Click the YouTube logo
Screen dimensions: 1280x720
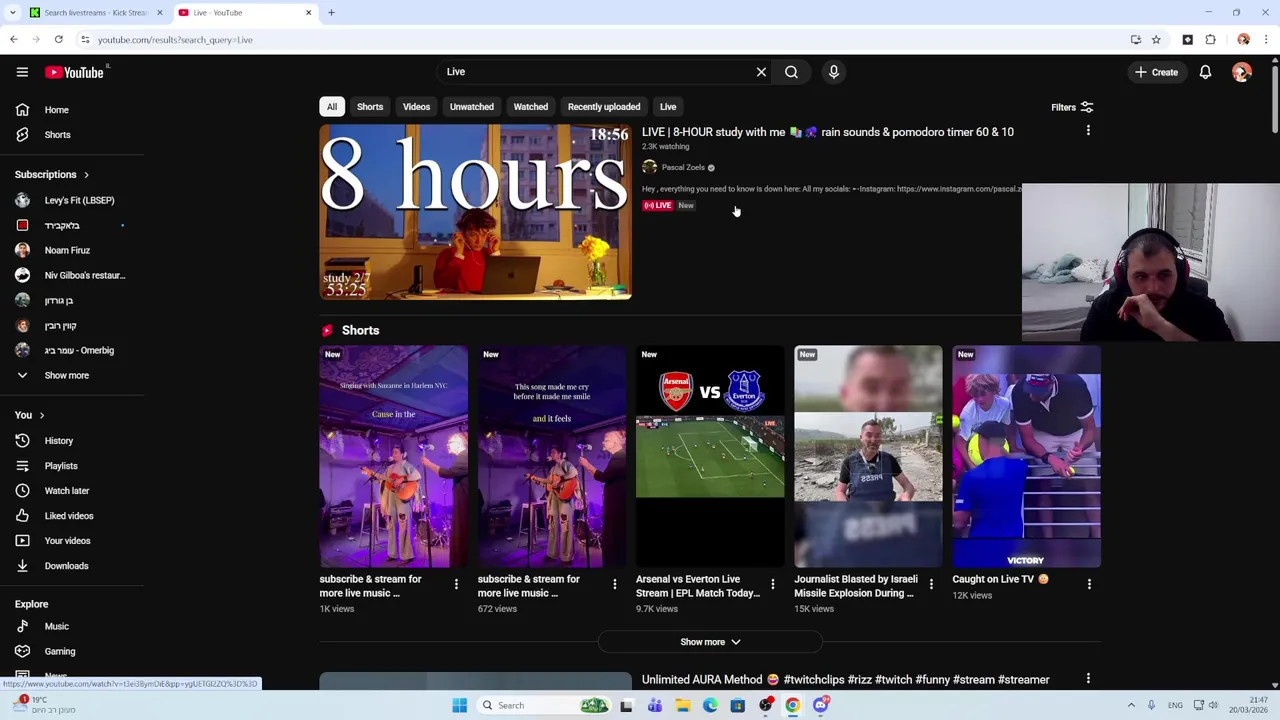point(75,72)
